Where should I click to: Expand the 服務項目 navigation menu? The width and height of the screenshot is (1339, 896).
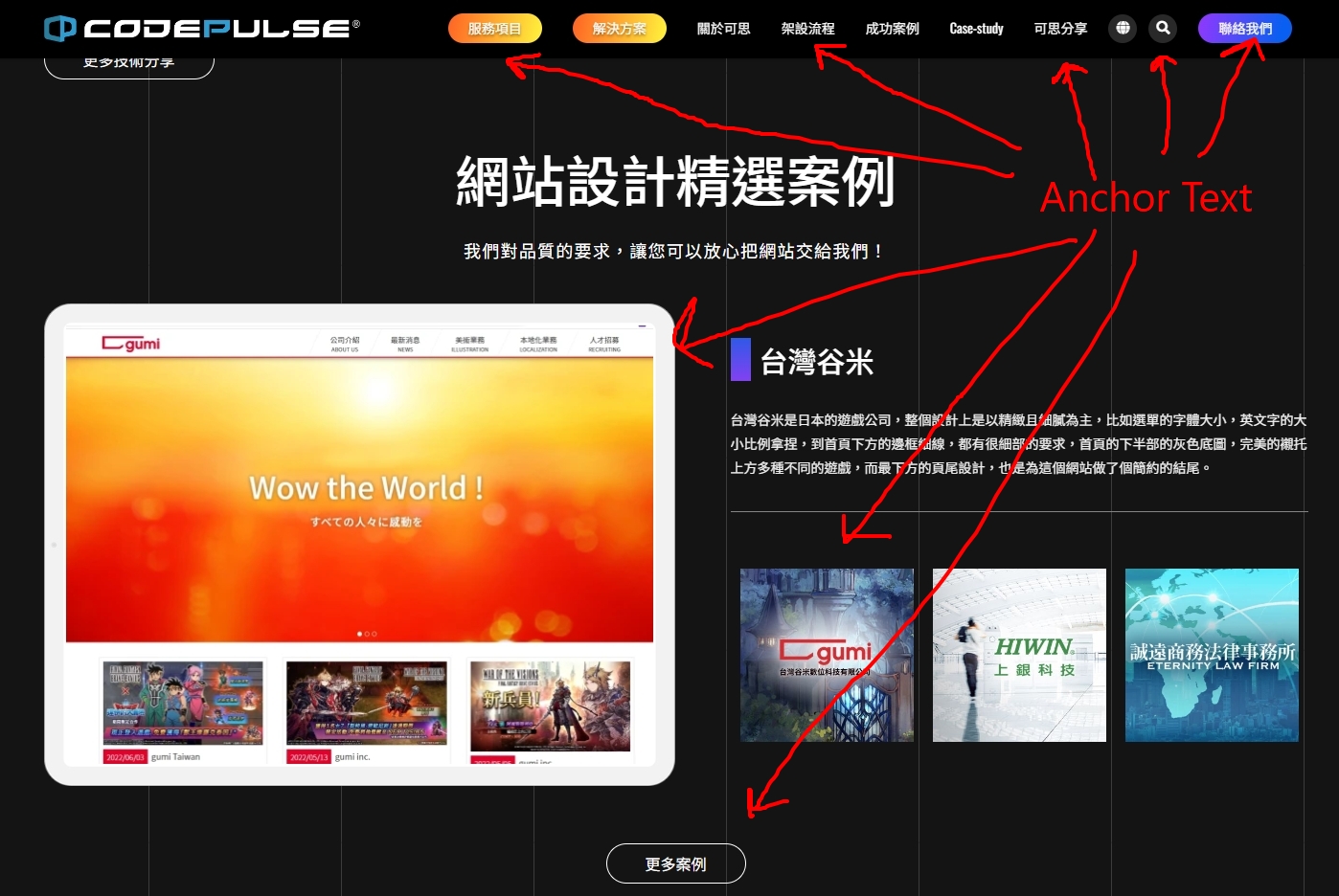[494, 29]
